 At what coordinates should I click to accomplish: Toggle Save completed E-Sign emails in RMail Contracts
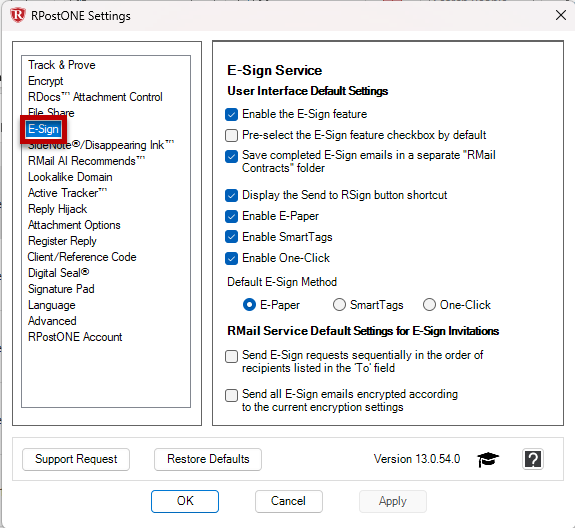click(231, 157)
